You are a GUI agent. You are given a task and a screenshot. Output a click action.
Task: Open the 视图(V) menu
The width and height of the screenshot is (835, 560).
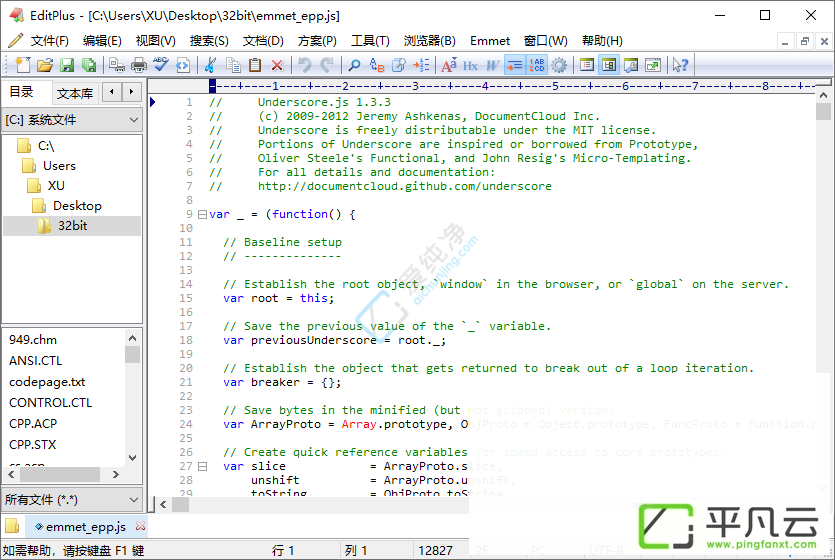[155, 41]
